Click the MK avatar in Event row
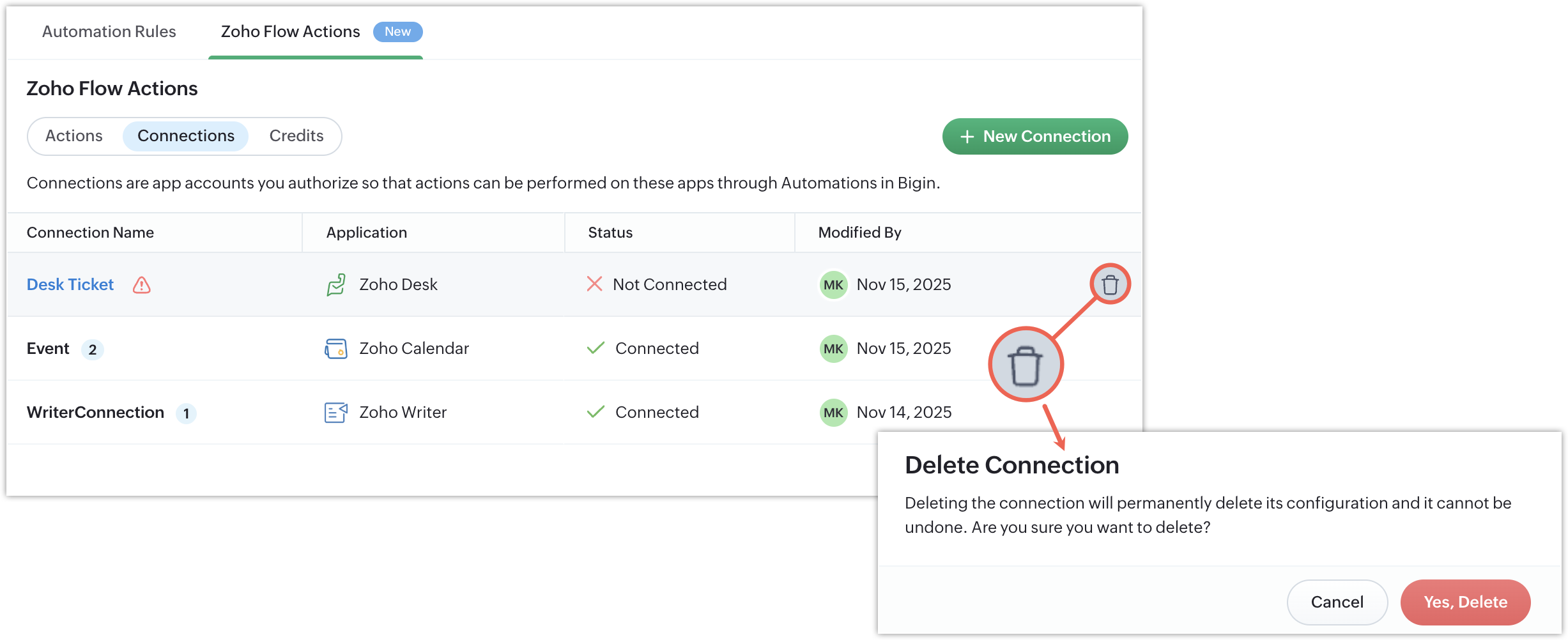The image size is (1568, 644). tap(833, 349)
